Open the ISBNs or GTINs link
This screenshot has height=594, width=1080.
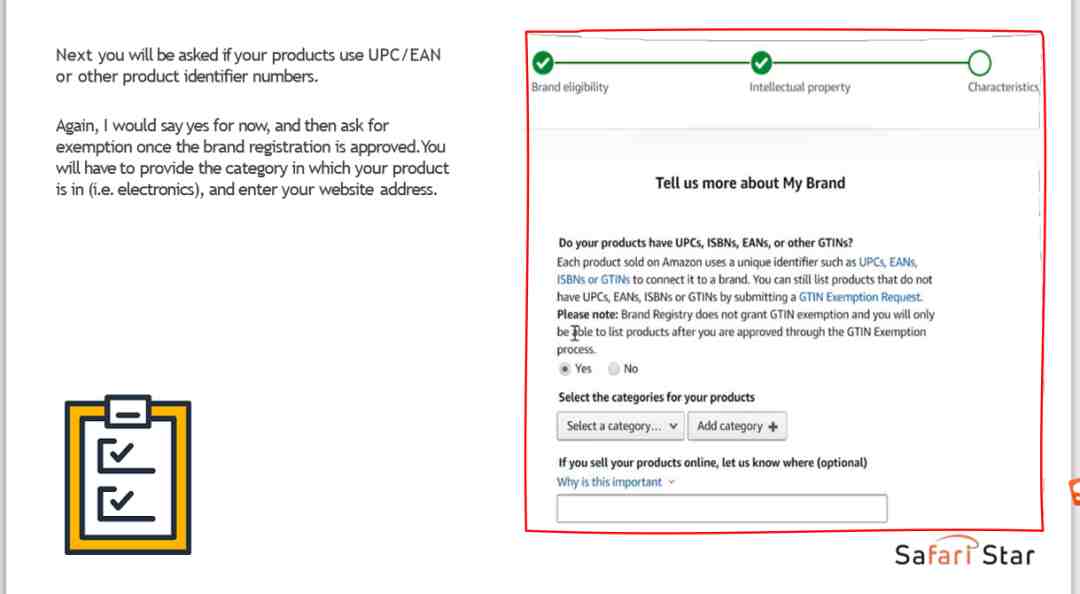tap(593, 280)
